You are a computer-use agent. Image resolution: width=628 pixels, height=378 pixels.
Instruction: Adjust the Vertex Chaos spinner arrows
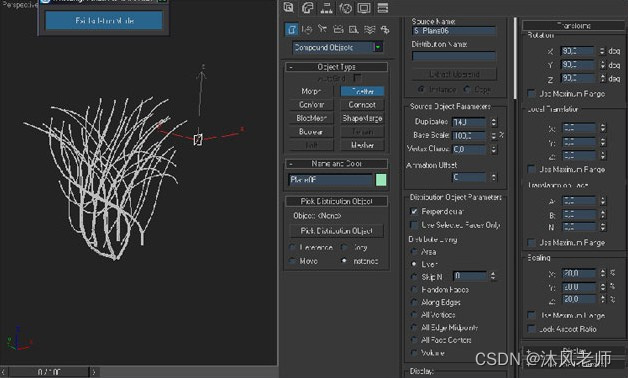tap(493, 149)
